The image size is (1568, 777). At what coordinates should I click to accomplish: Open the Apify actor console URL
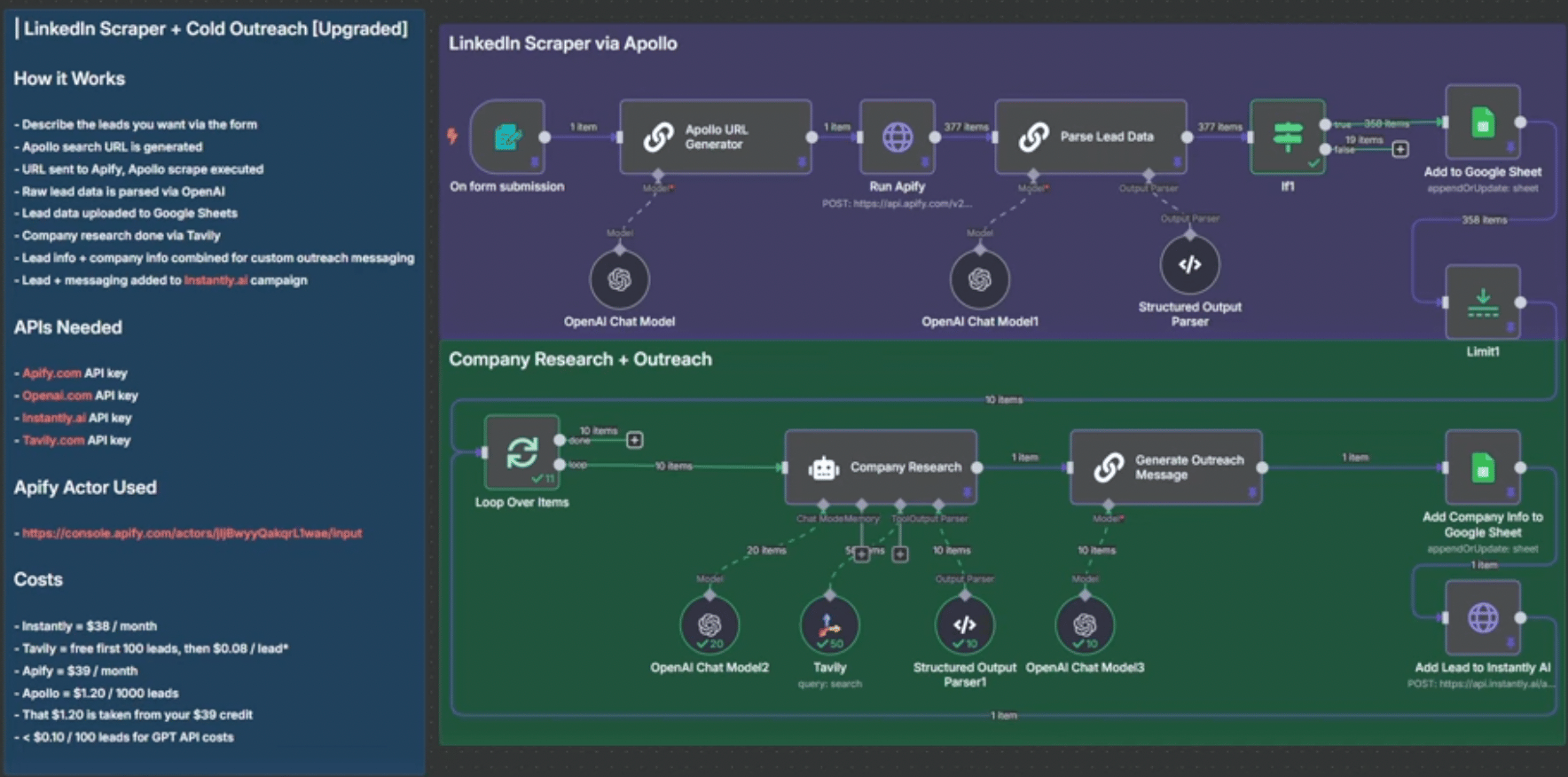pos(192,533)
